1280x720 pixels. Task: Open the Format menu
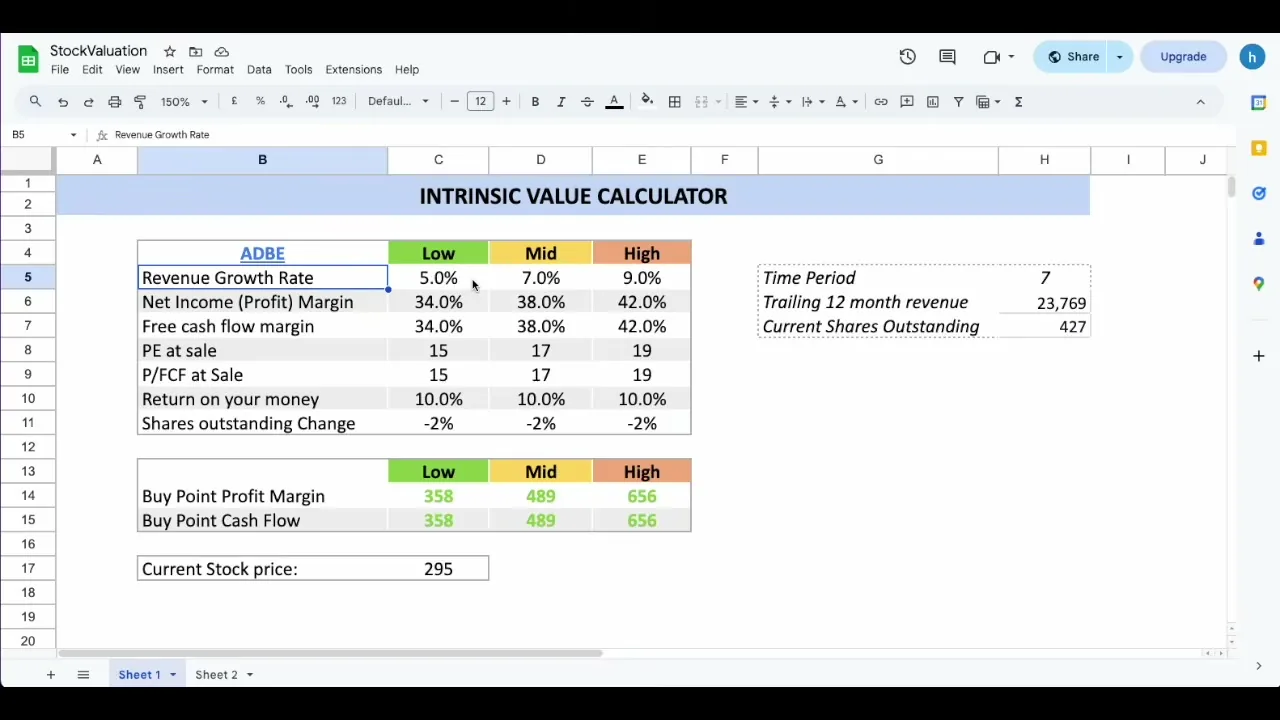tap(215, 70)
